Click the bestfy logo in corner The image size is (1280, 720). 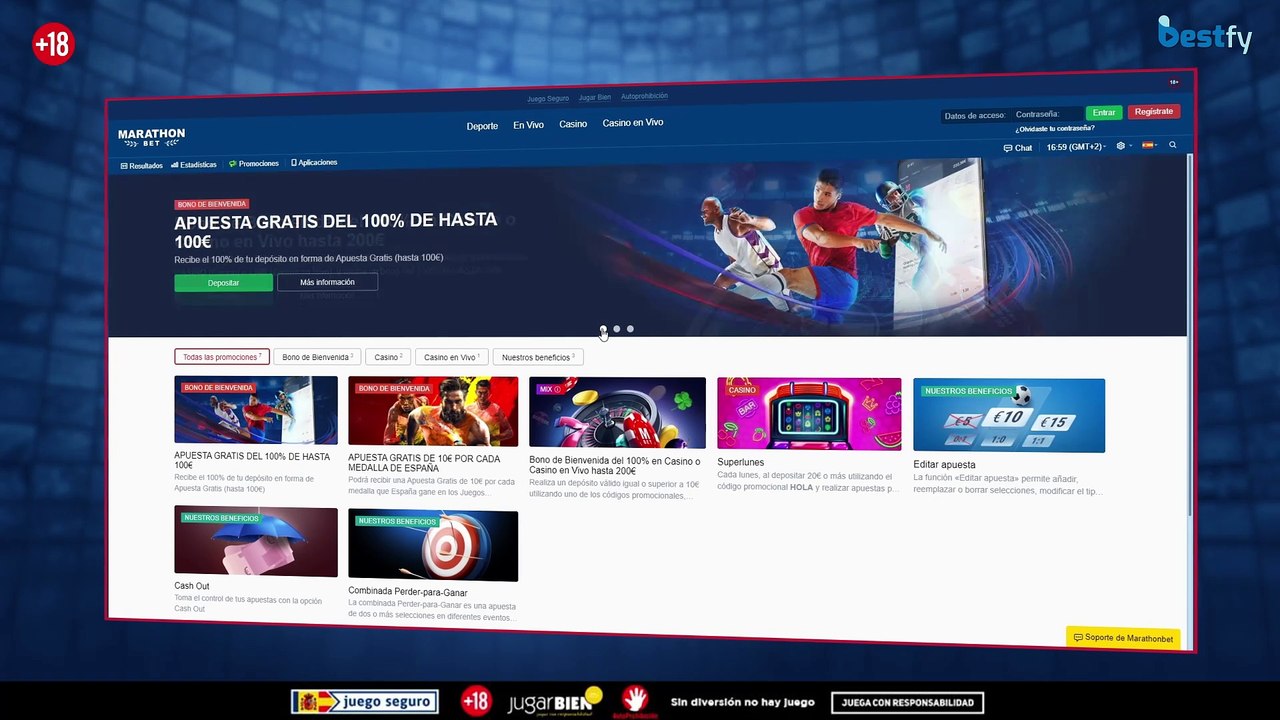pos(1205,35)
